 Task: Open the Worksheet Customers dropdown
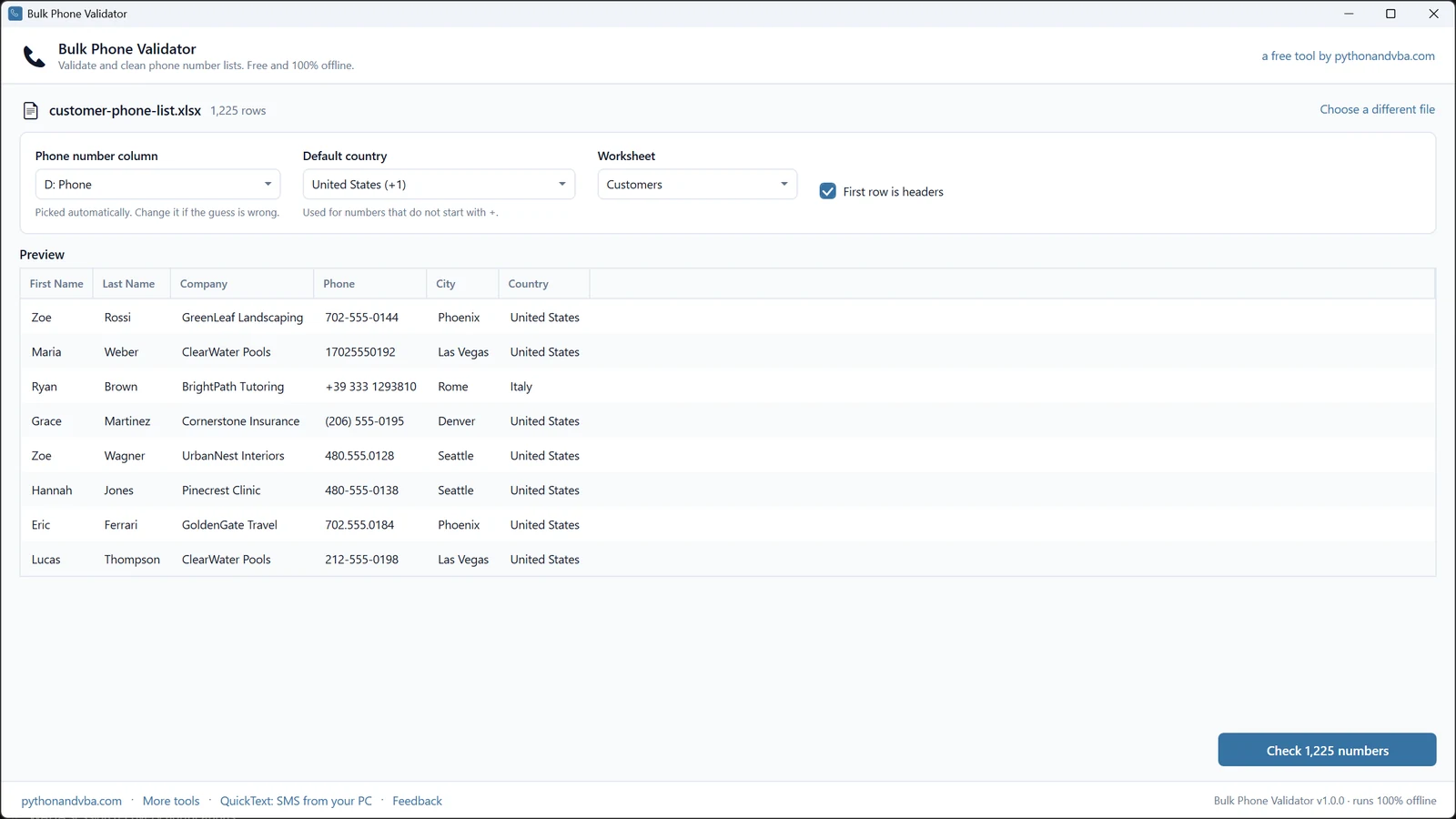[697, 184]
